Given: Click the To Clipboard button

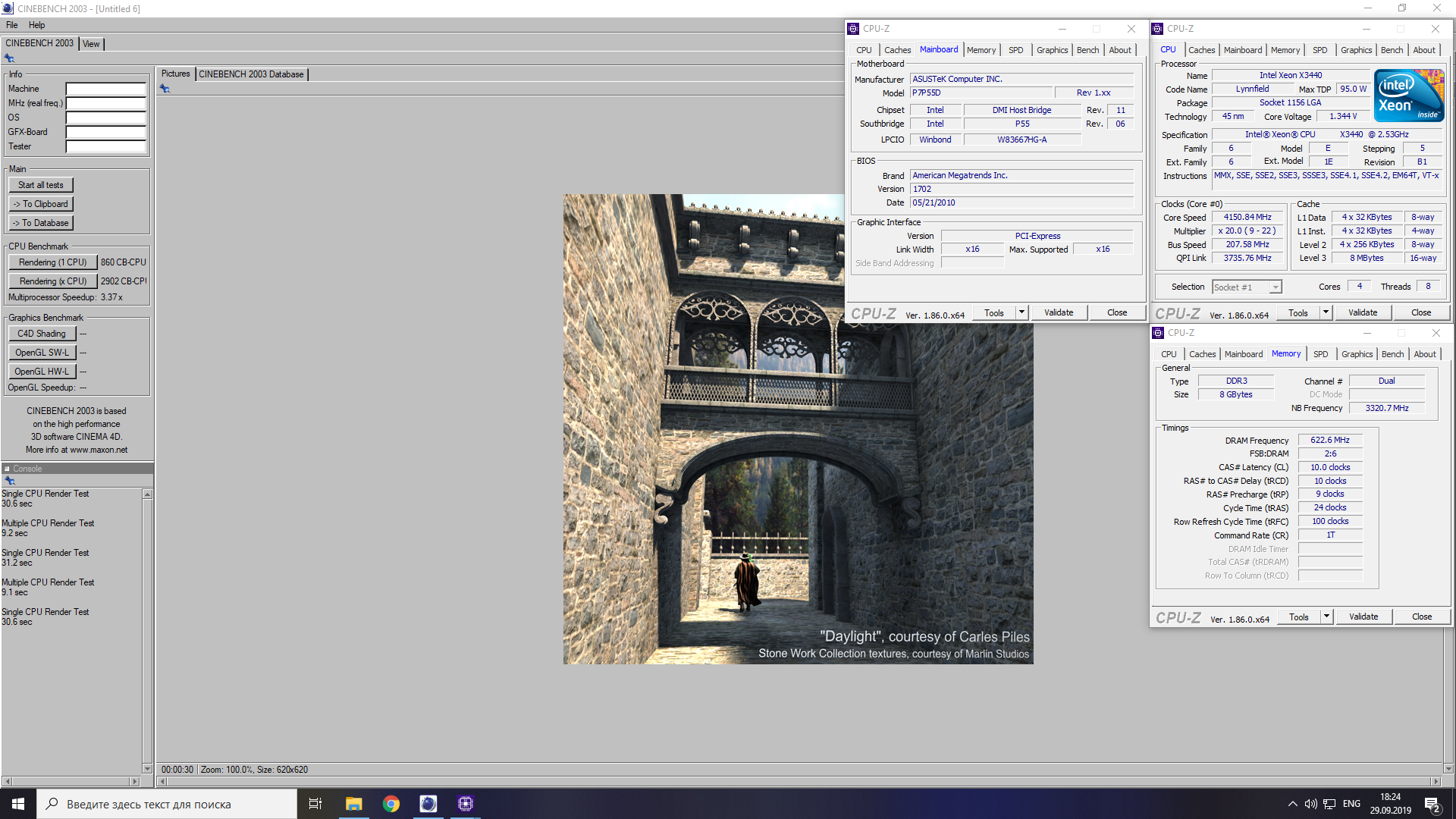Looking at the screenshot, I should pos(41,204).
